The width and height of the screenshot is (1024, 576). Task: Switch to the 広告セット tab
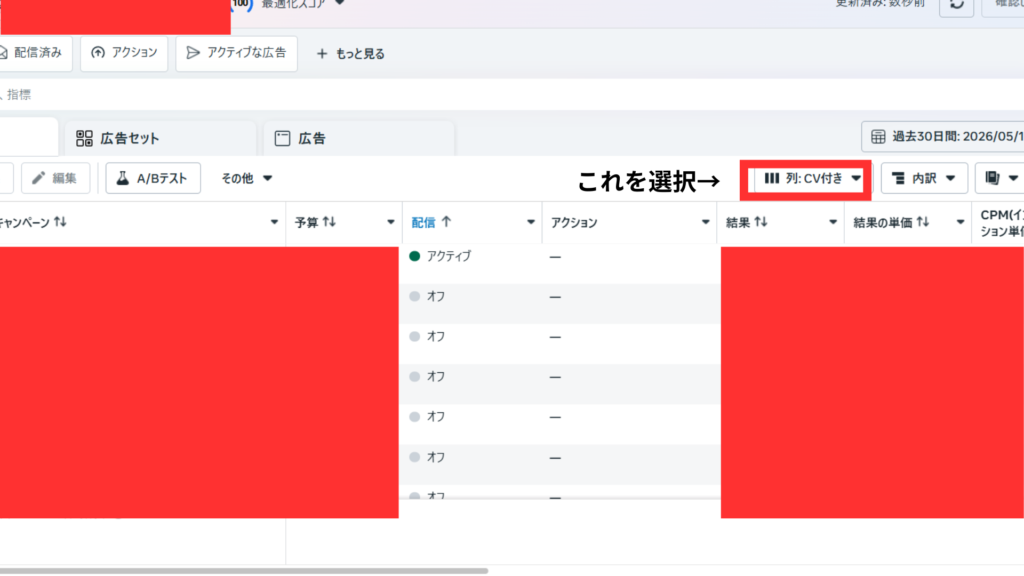[160, 138]
